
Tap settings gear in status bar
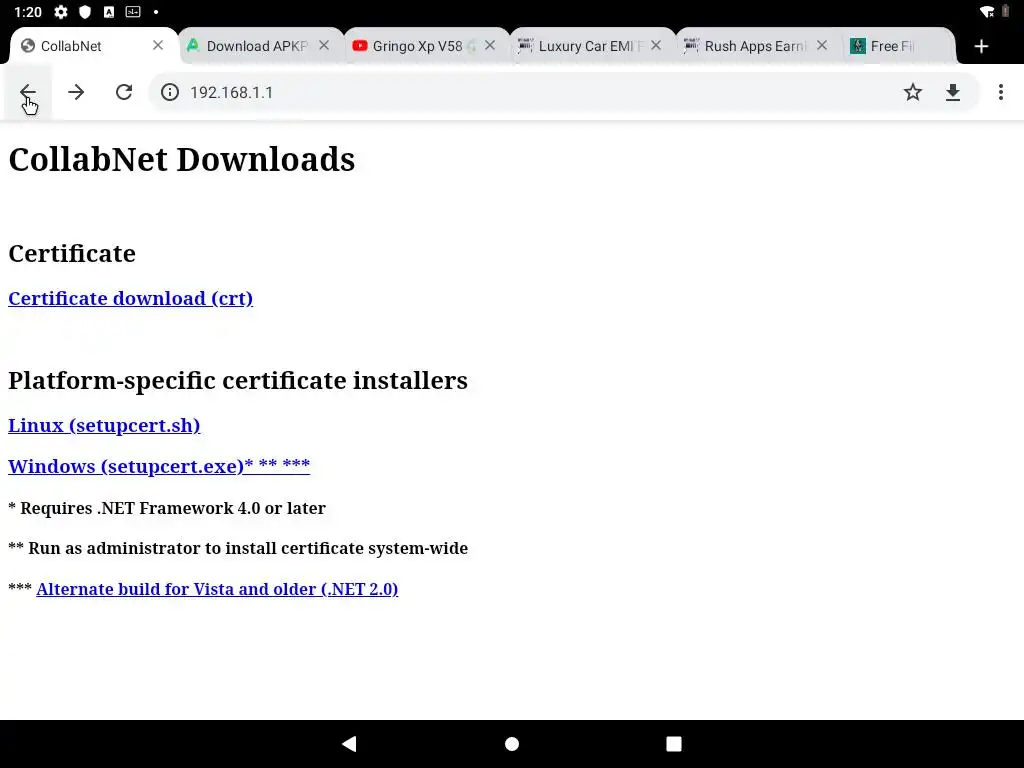pyautogui.click(x=61, y=12)
